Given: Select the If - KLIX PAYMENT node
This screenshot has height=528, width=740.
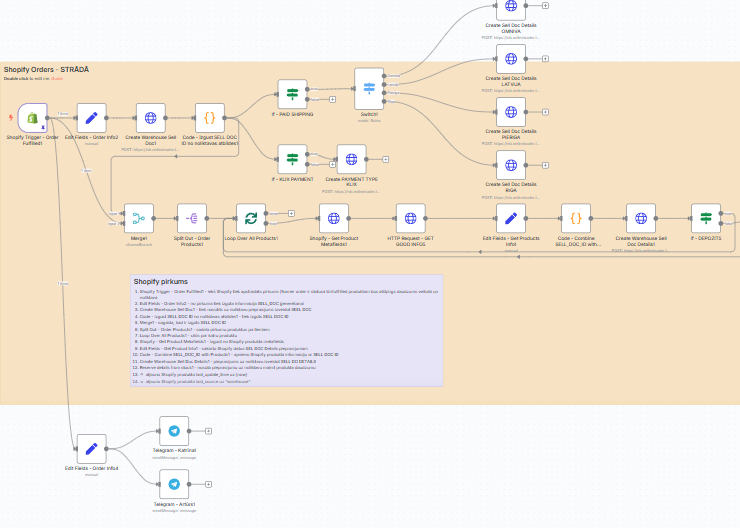Looking at the screenshot, I should click(x=293, y=159).
